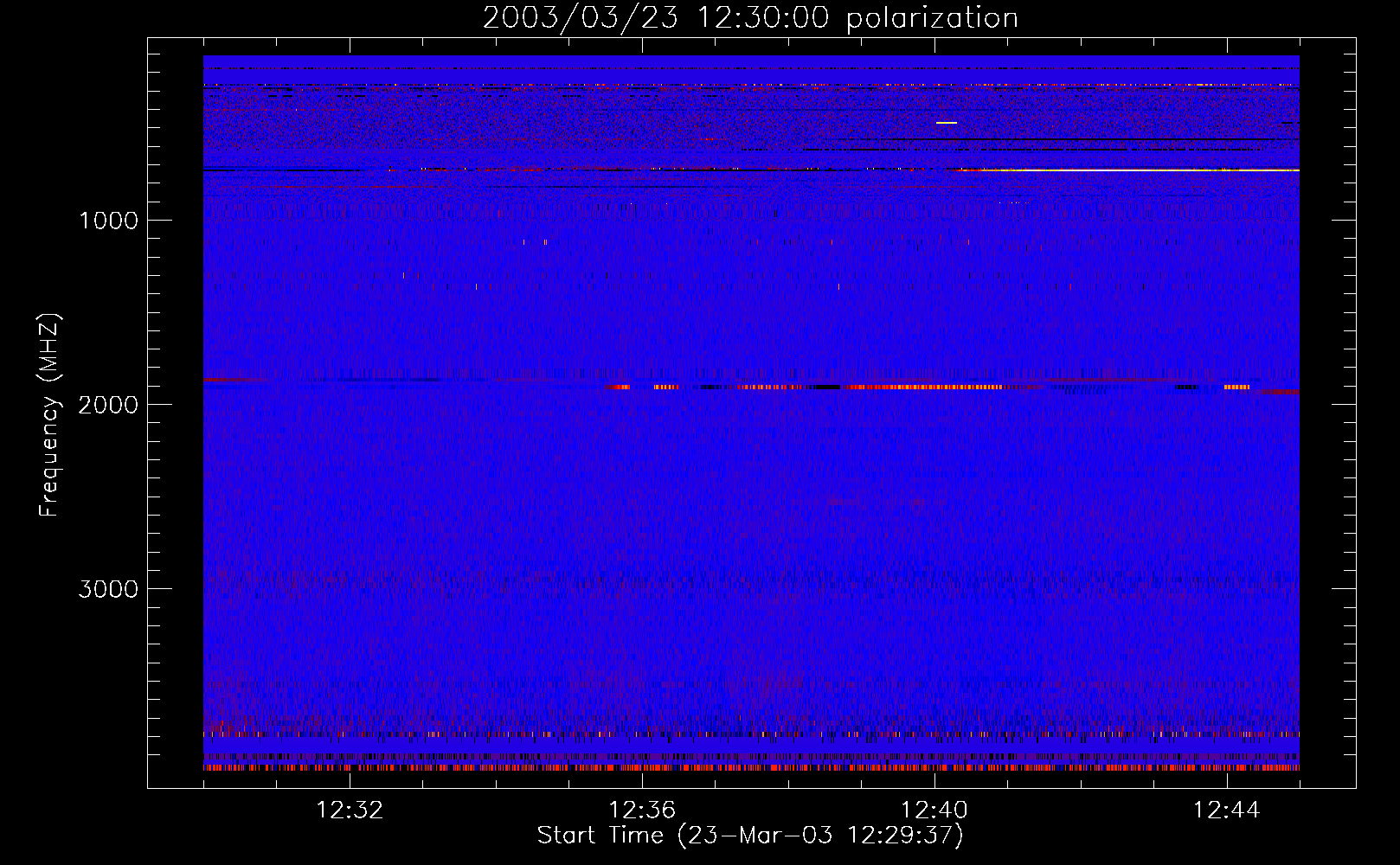This screenshot has height=865, width=1400.
Task: Click the 'Start Time (23-Mar-03 12:29:37)' label
Action: coord(750,836)
